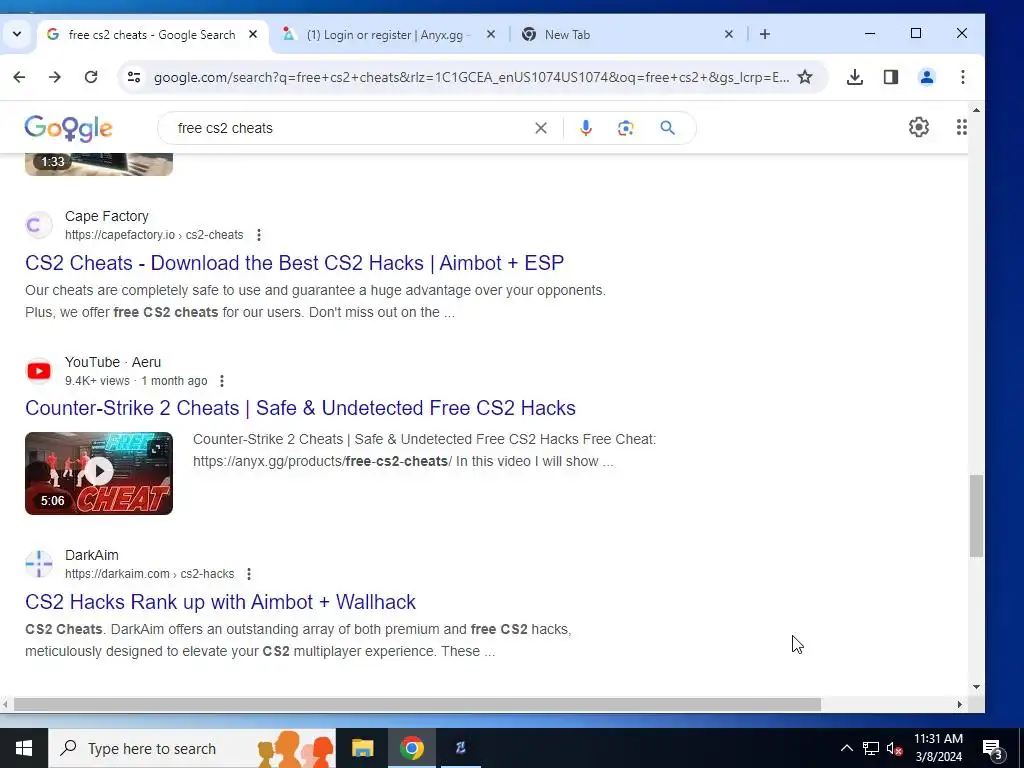Play the 5:06 FREE CHEAT video thumbnail
This screenshot has width=1024, height=768.
pos(99,473)
